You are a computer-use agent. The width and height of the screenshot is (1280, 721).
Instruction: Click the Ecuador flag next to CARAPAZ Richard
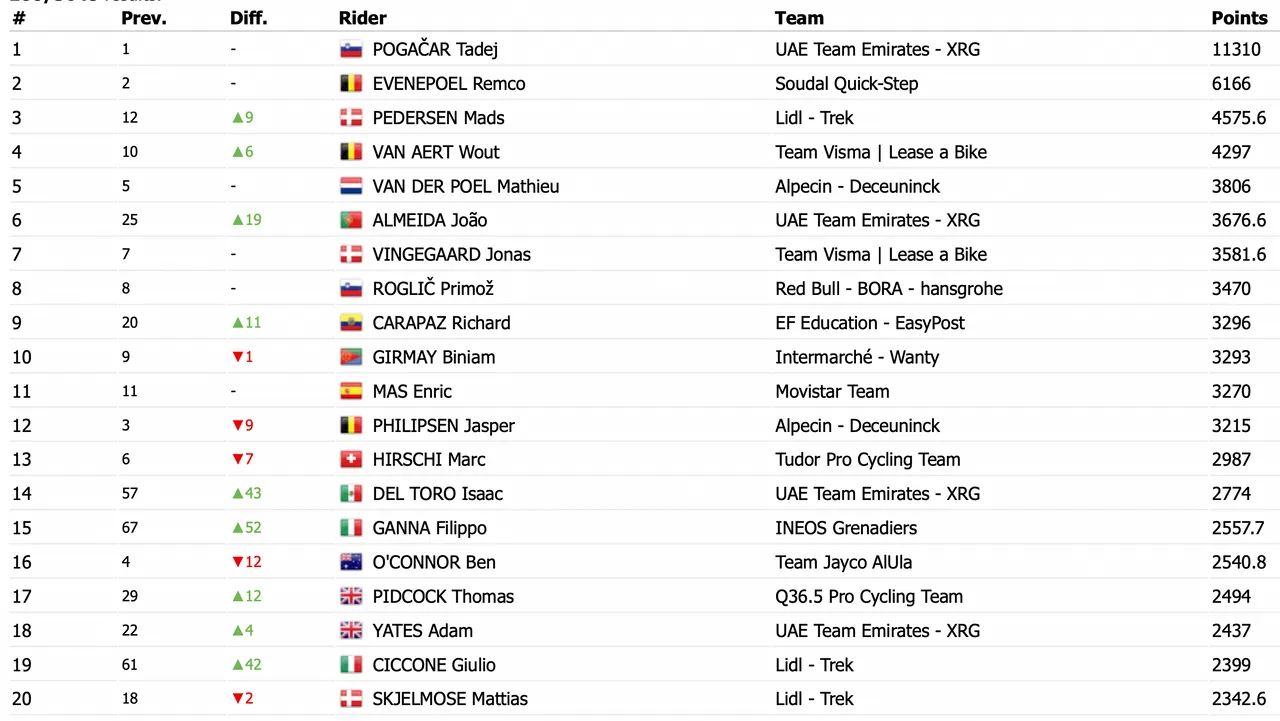click(350, 323)
